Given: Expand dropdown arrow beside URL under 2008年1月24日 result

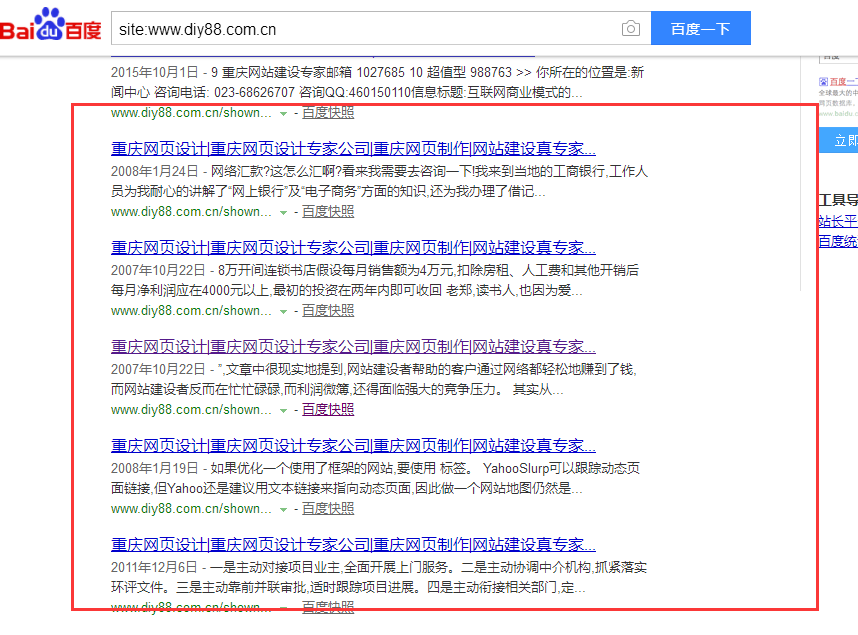Looking at the screenshot, I should coord(283,213).
